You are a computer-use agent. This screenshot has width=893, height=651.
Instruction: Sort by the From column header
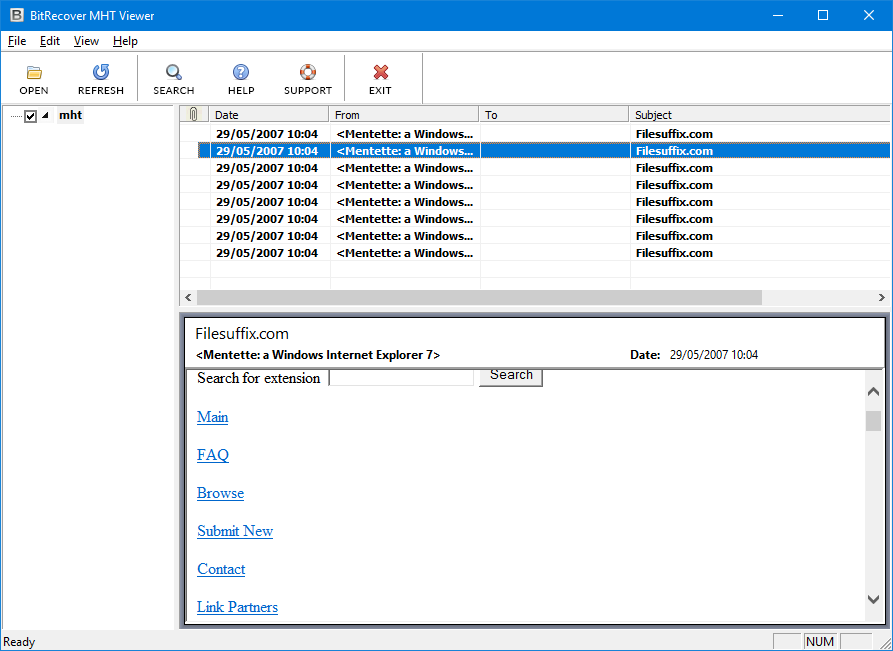(404, 114)
